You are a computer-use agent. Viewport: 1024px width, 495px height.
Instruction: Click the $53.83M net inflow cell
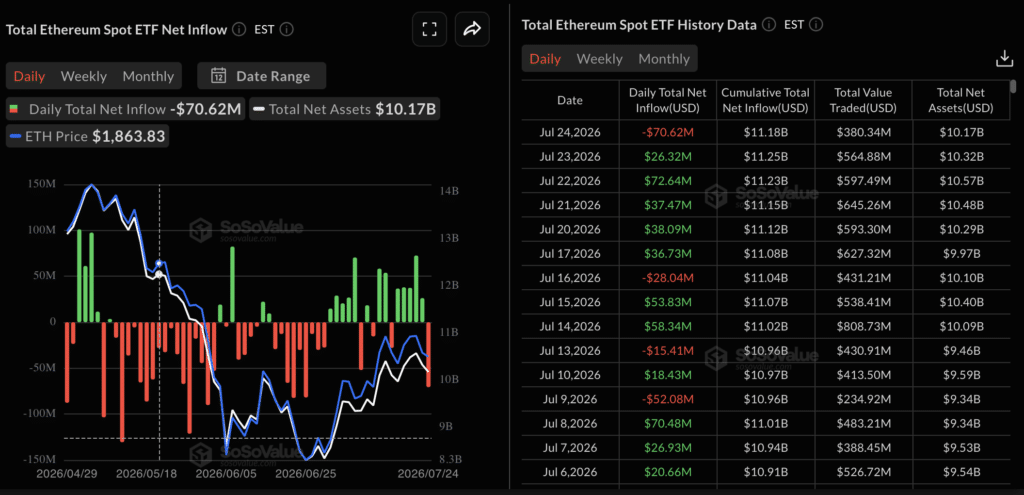(x=667, y=302)
